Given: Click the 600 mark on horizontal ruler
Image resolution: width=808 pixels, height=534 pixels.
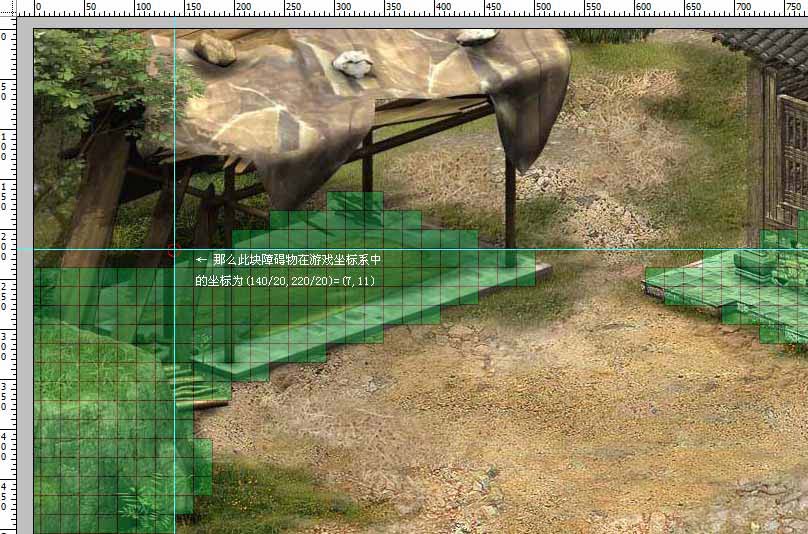Looking at the screenshot, I should pyautogui.click(x=643, y=7).
